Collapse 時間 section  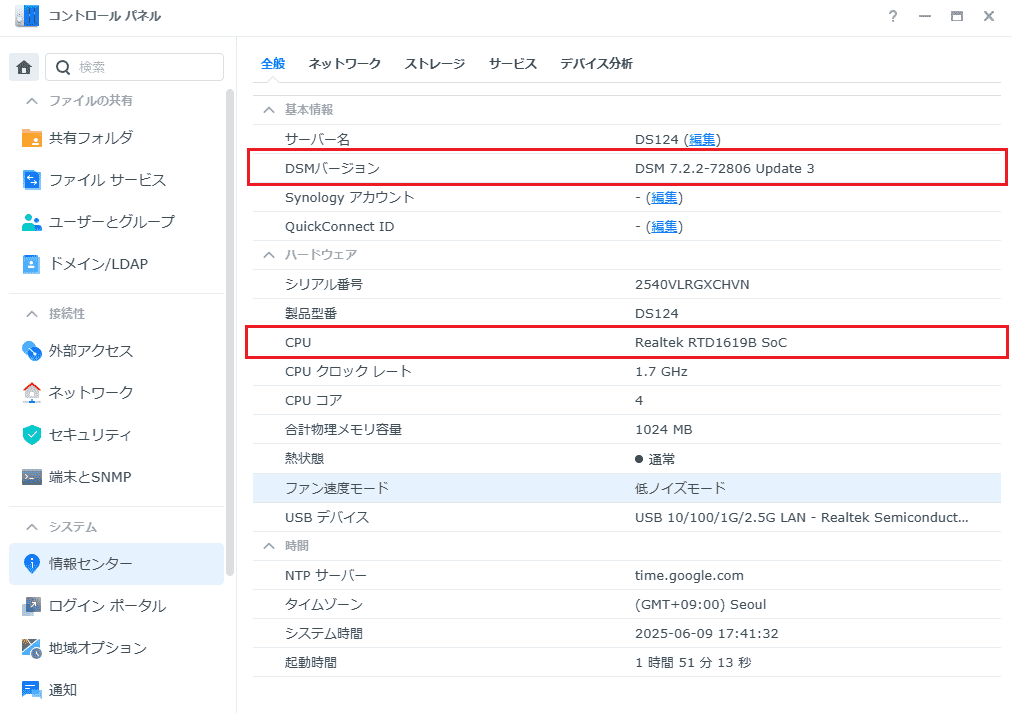[x=269, y=546]
